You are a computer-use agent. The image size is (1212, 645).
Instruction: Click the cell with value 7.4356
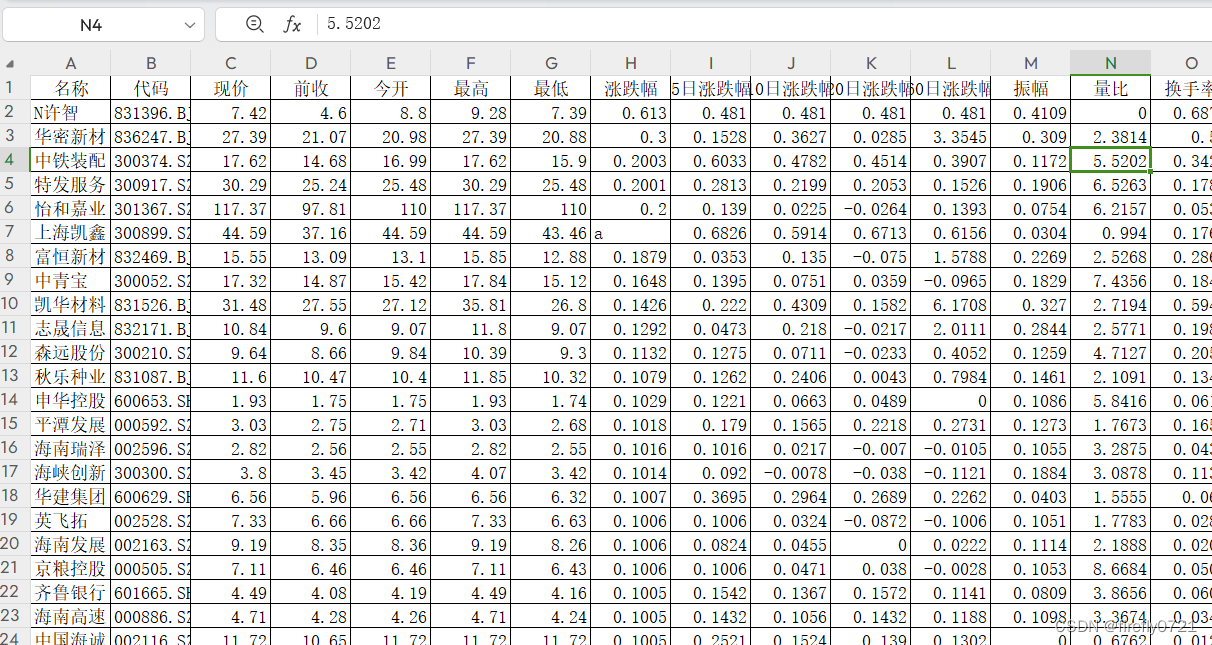(x=1111, y=280)
